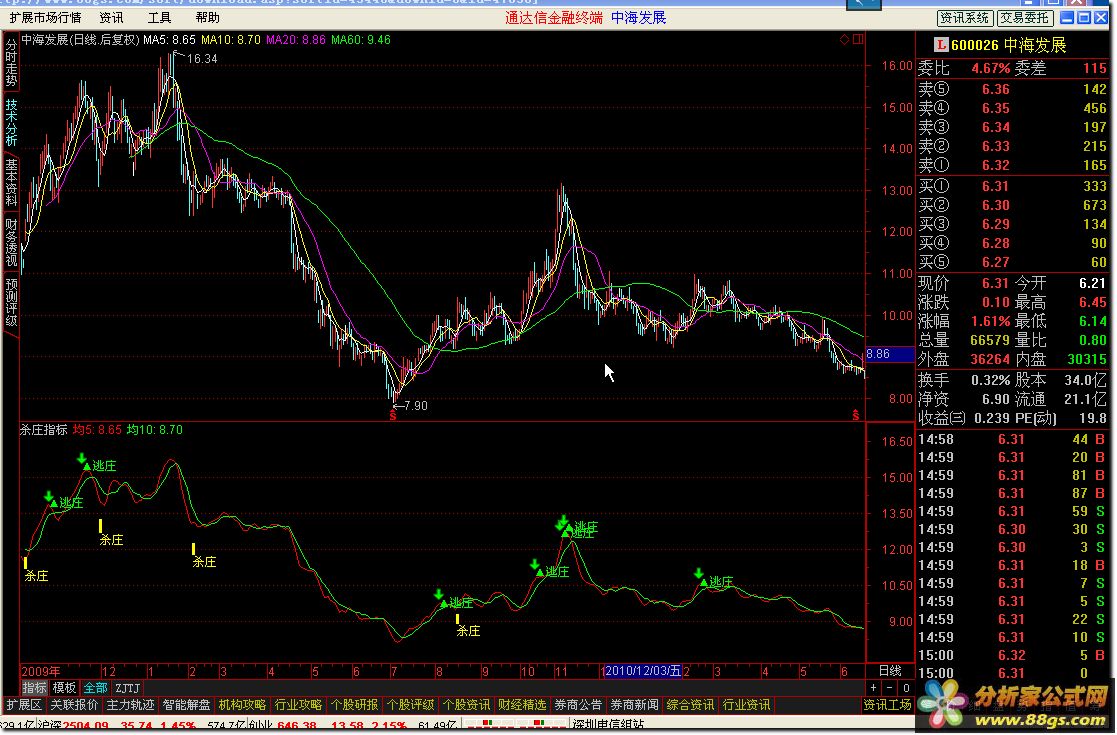The image size is (1117, 735).
Task: Click the red diamond icon above the chart
Action: 844,39
